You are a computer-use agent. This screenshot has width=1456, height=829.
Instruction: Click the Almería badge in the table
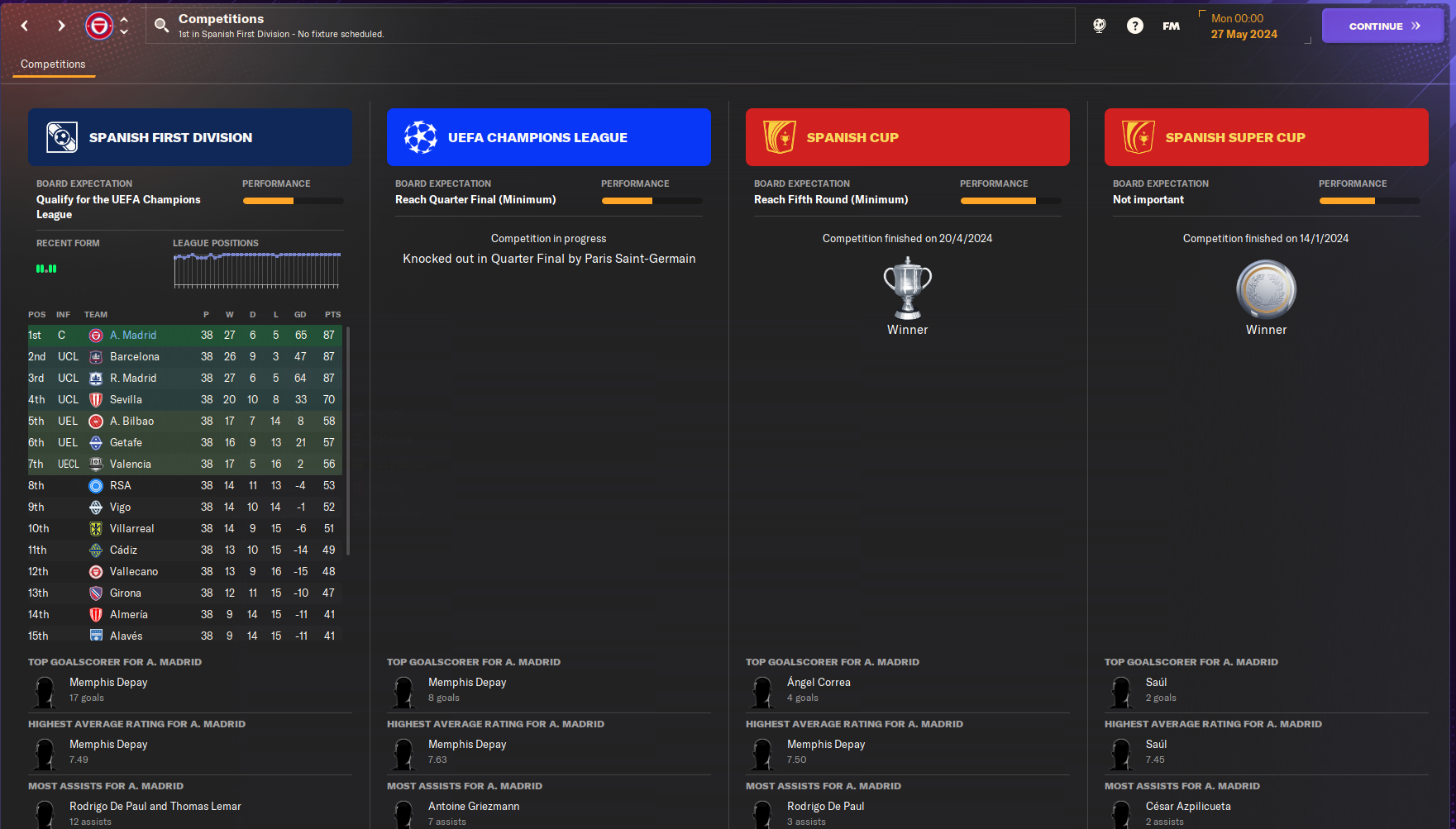[x=96, y=615]
